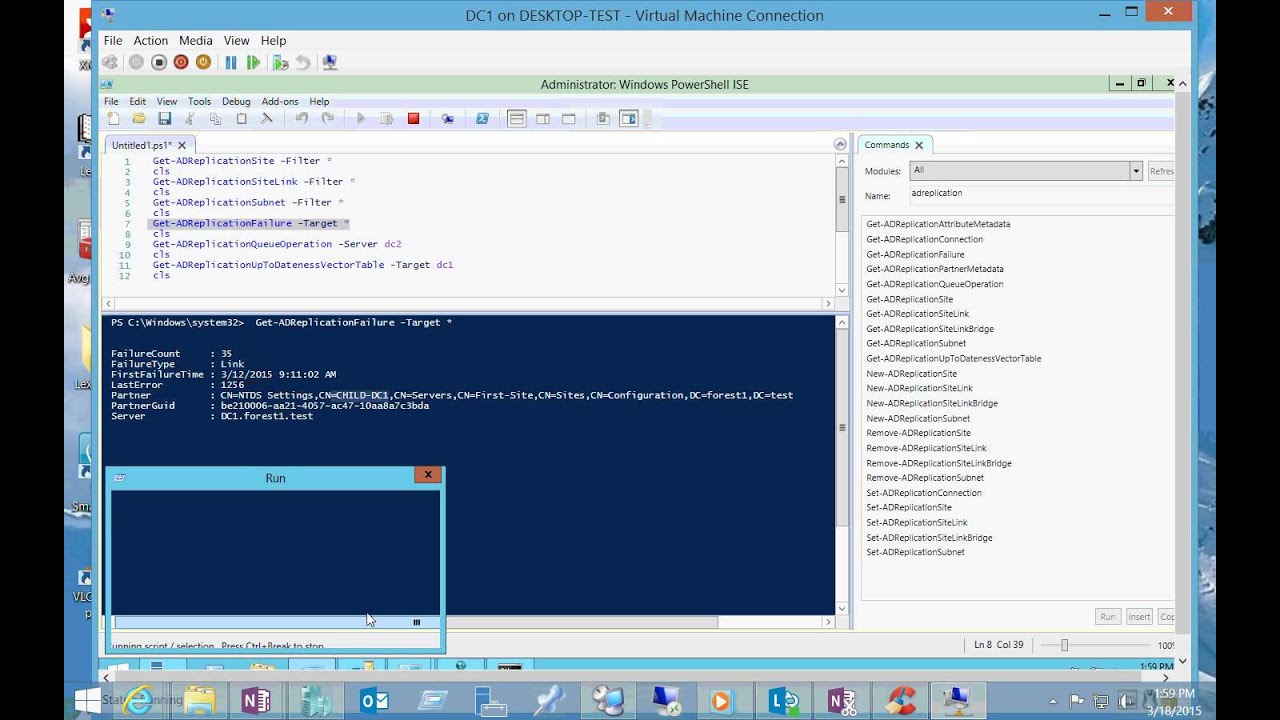Show script pane on top layout icon
Image resolution: width=1280 pixels, height=720 pixels.
(516, 119)
